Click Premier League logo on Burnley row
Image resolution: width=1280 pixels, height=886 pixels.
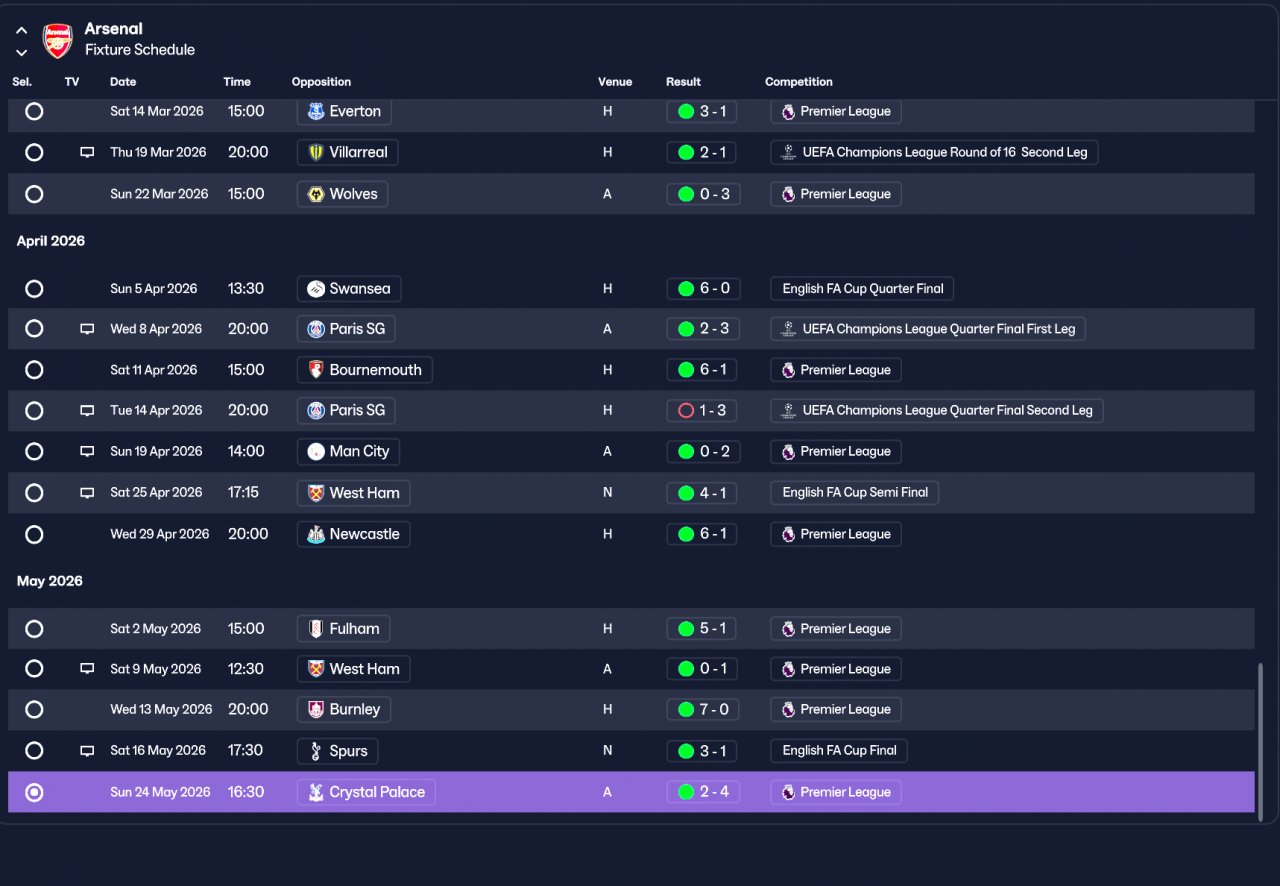(788, 709)
